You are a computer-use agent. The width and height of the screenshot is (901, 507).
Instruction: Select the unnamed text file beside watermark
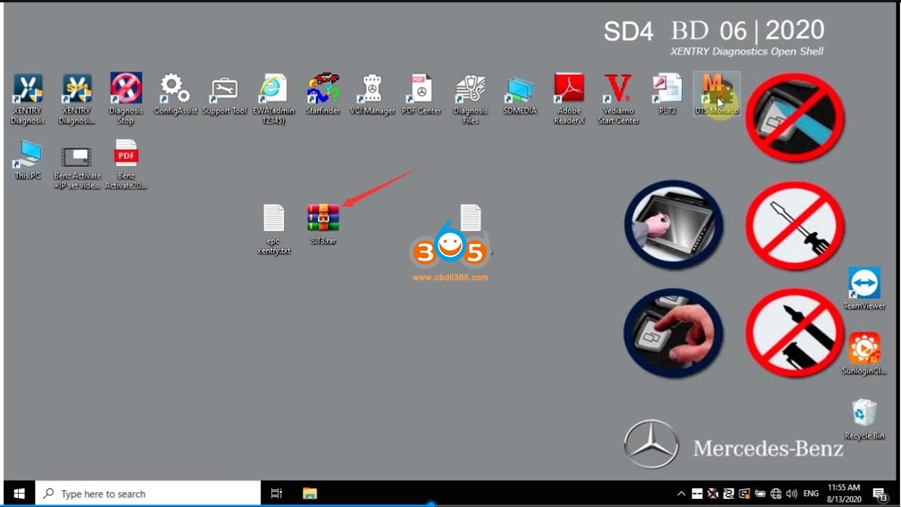(x=471, y=218)
